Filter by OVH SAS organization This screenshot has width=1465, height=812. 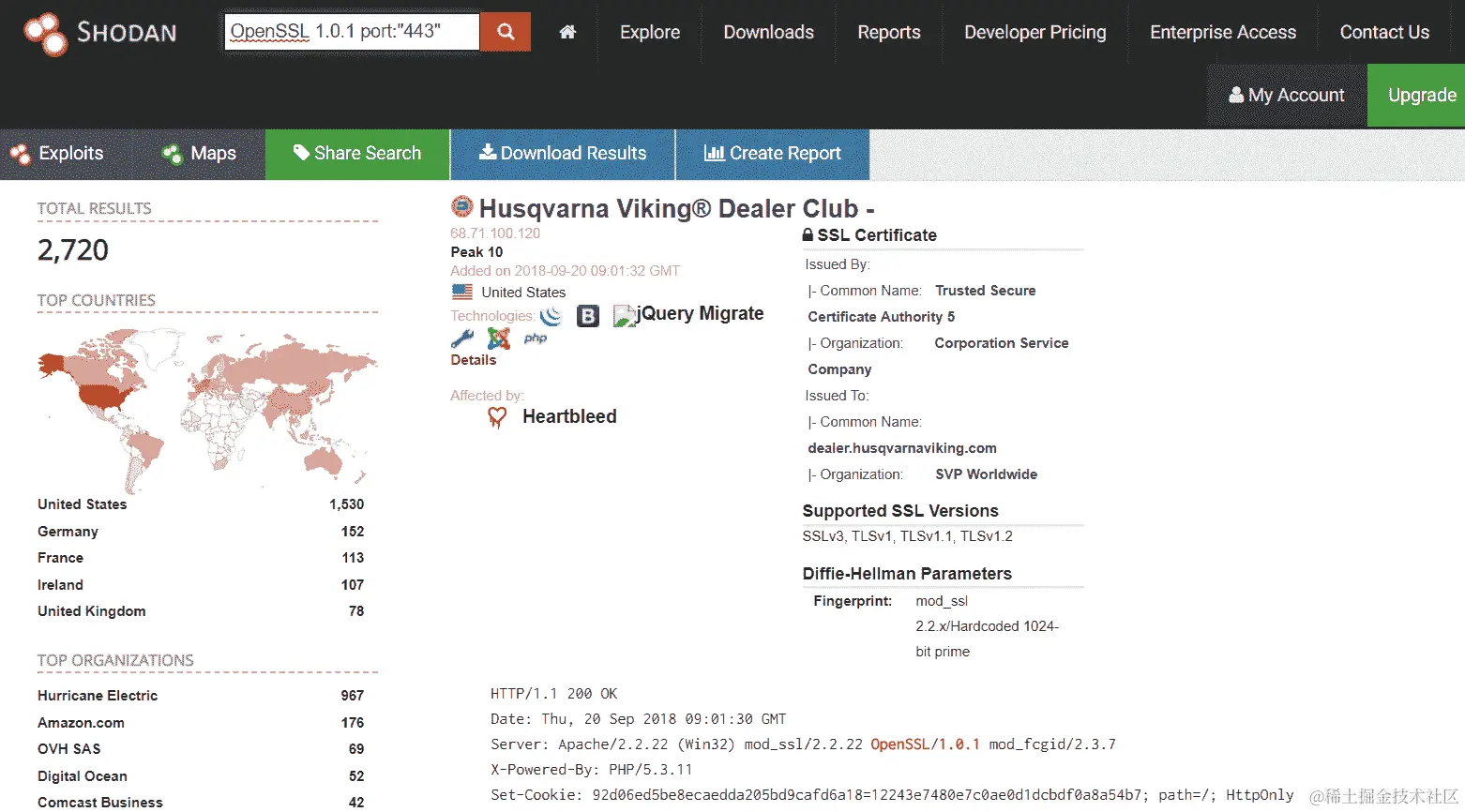point(68,749)
